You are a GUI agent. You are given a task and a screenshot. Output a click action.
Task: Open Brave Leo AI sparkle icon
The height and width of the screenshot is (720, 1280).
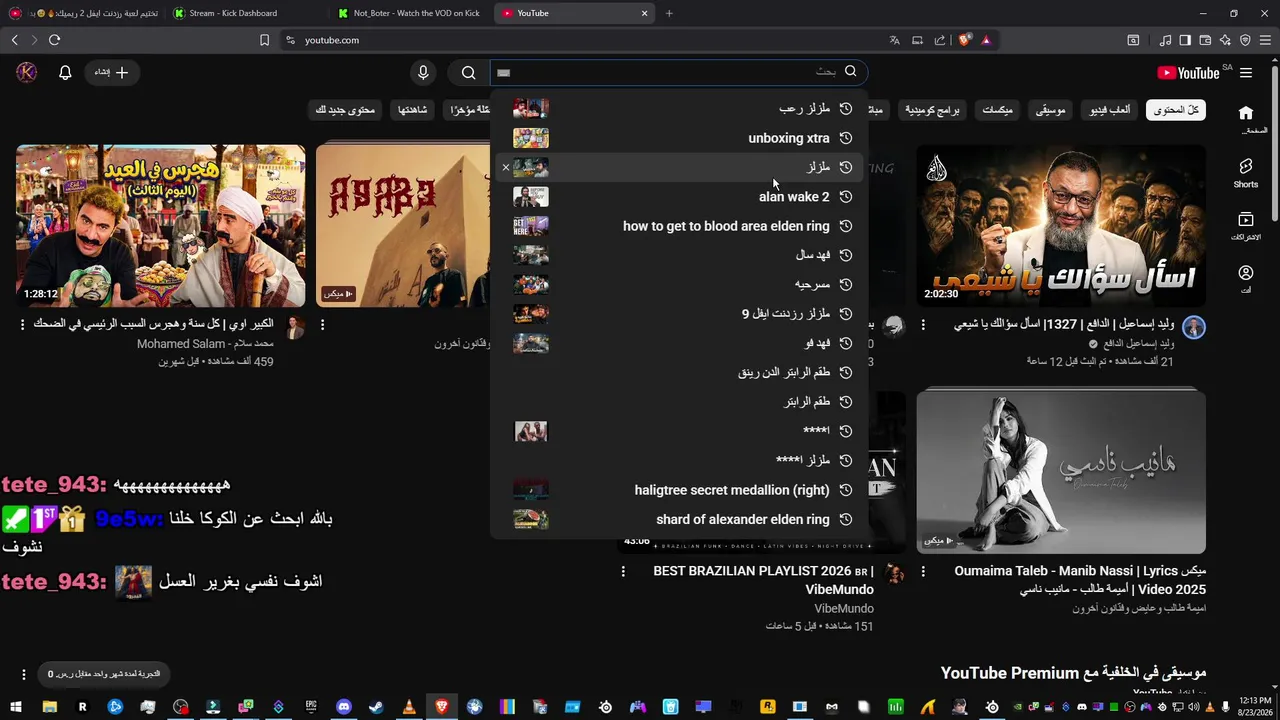click(x=1225, y=40)
